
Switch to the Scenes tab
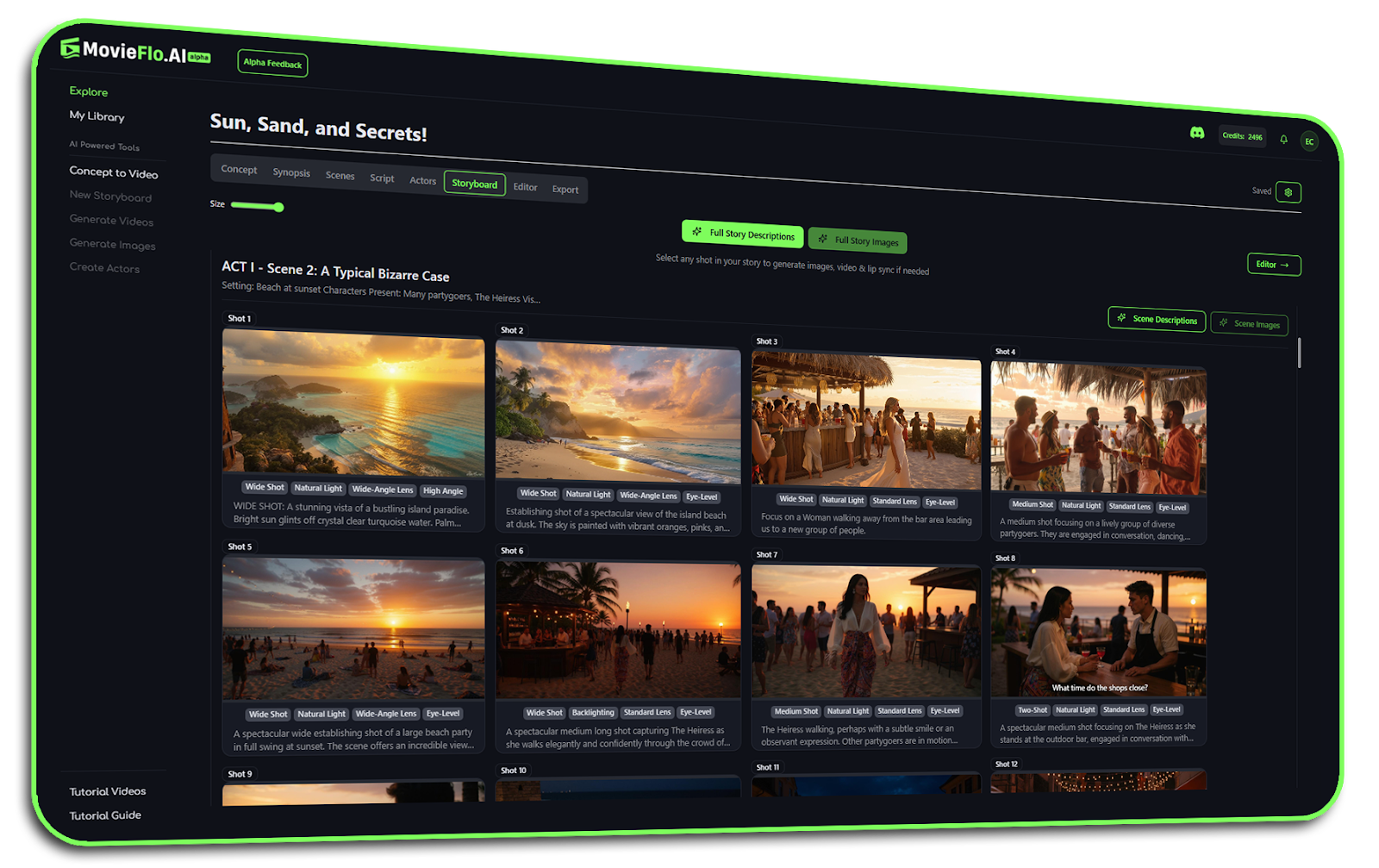(340, 176)
